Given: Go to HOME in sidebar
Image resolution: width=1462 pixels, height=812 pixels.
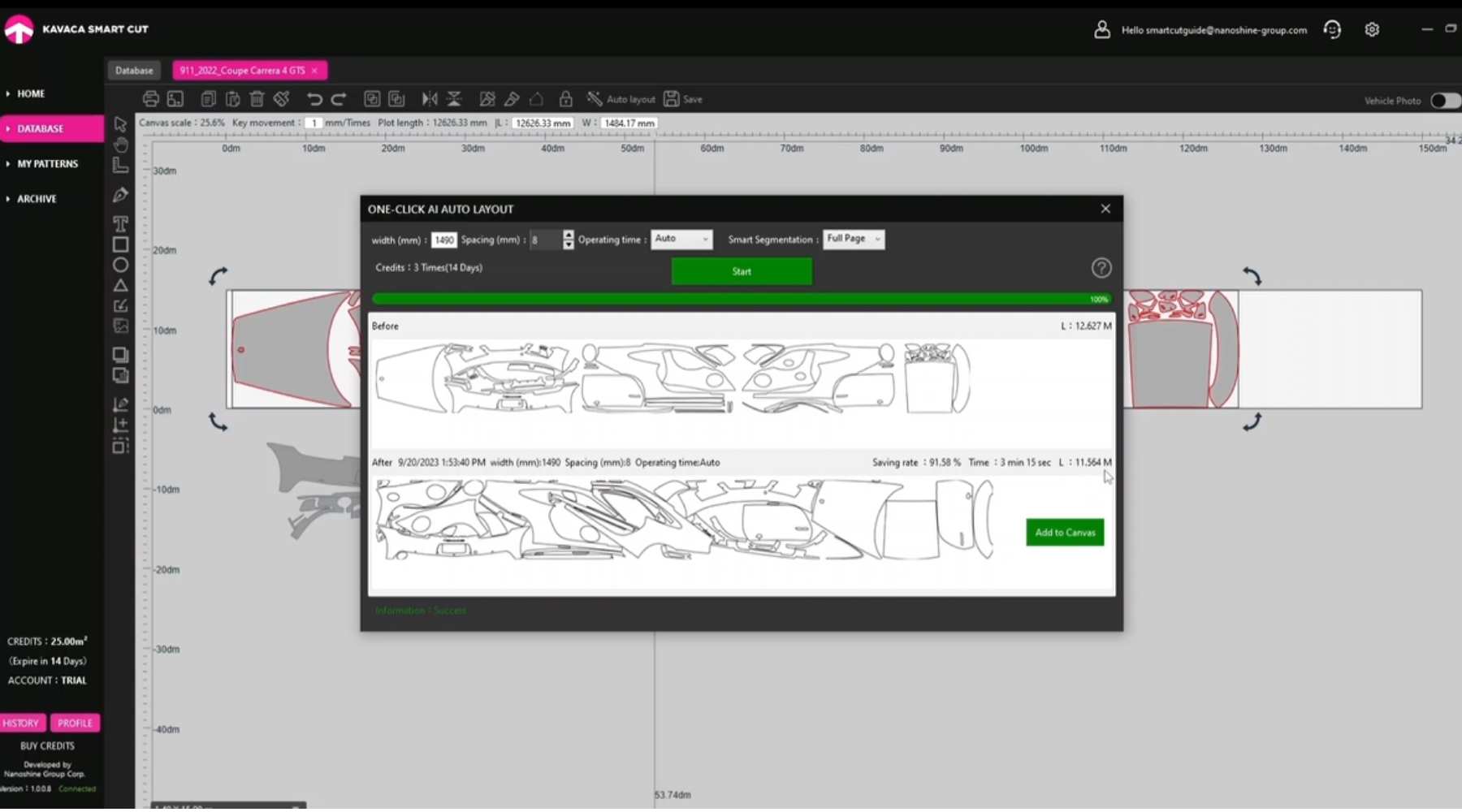Looking at the screenshot, I should coord(31,93).
